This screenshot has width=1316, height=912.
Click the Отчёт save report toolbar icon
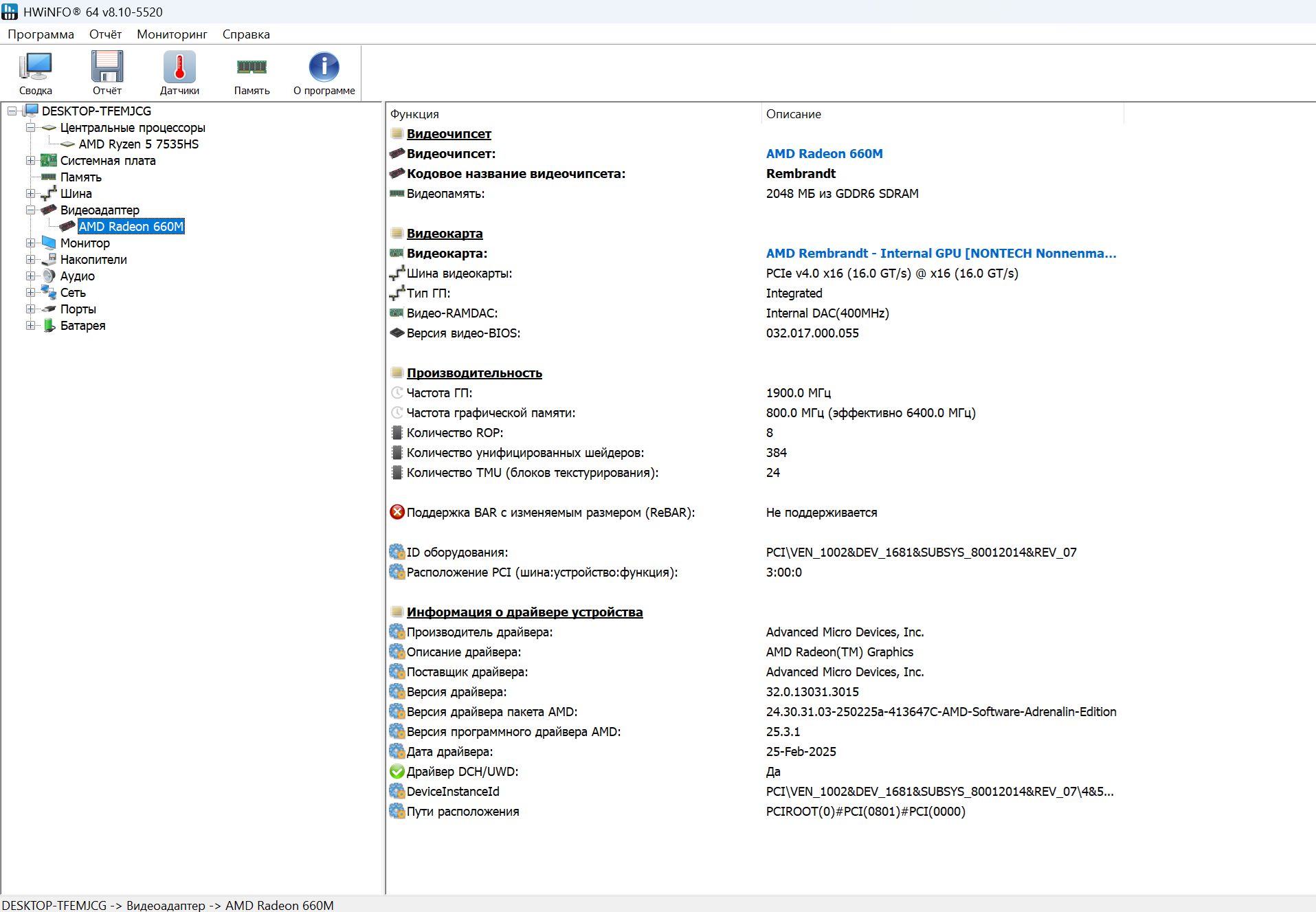point(107,67)
